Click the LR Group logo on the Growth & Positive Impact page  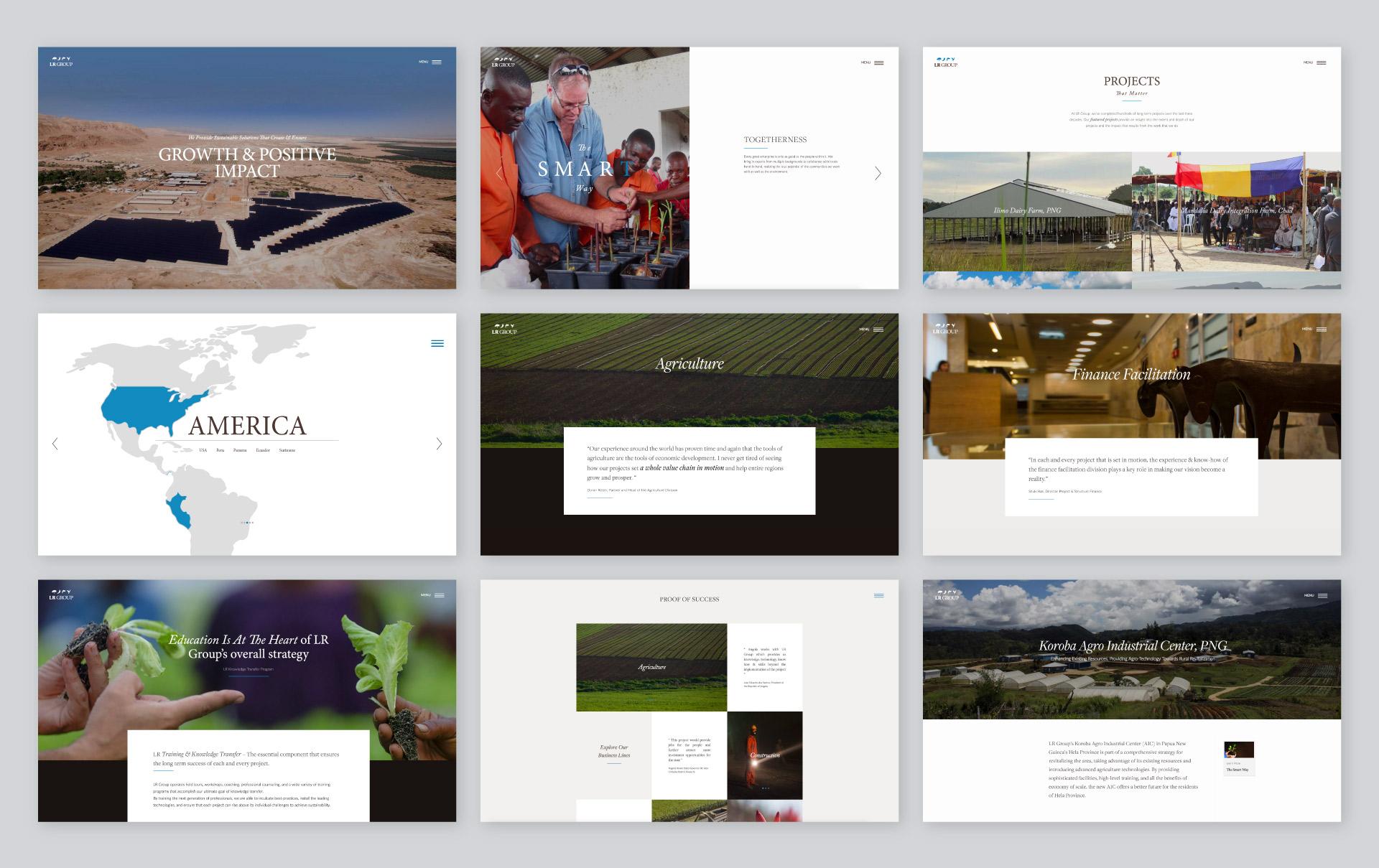61,61
